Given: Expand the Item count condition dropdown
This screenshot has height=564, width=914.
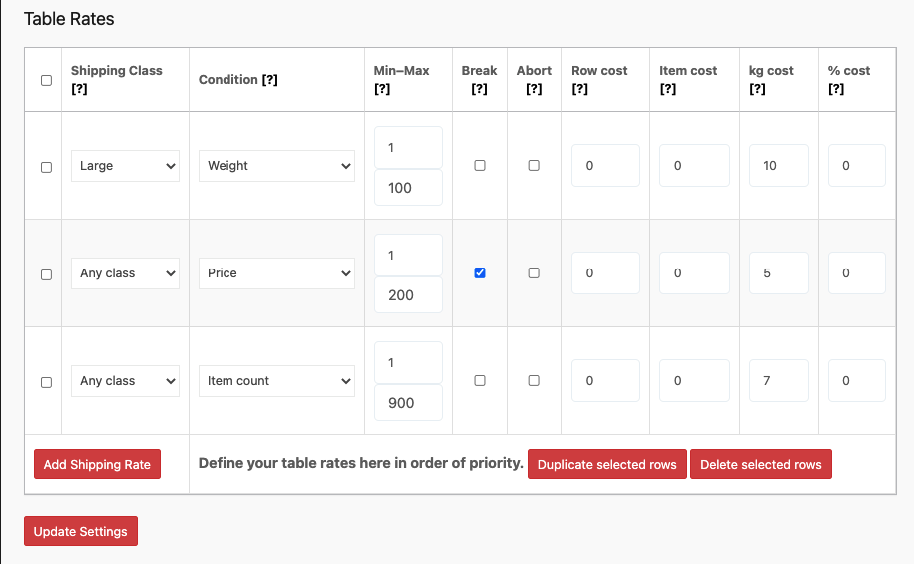Looking at the screenshot, I should click(x=276, y=381).
